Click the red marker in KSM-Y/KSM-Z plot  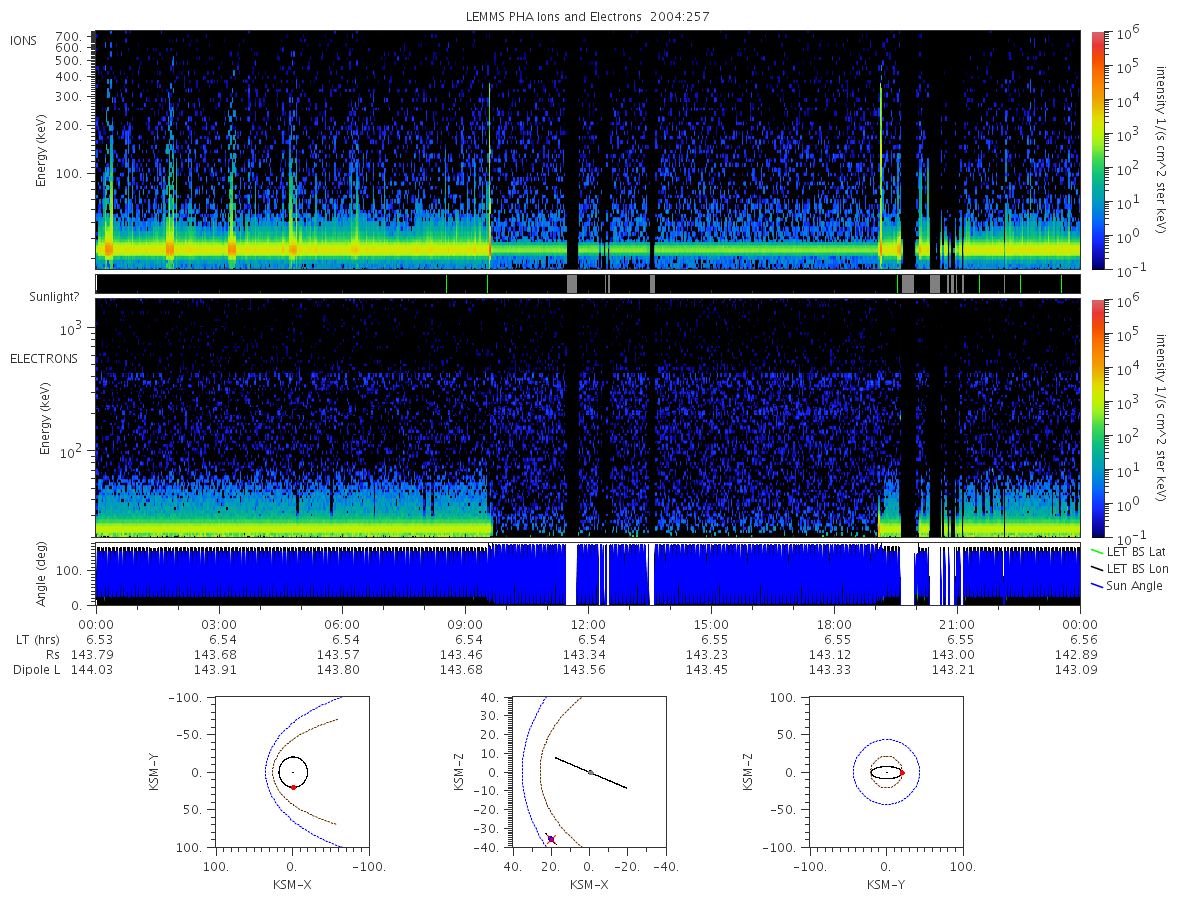coord(901,773)
